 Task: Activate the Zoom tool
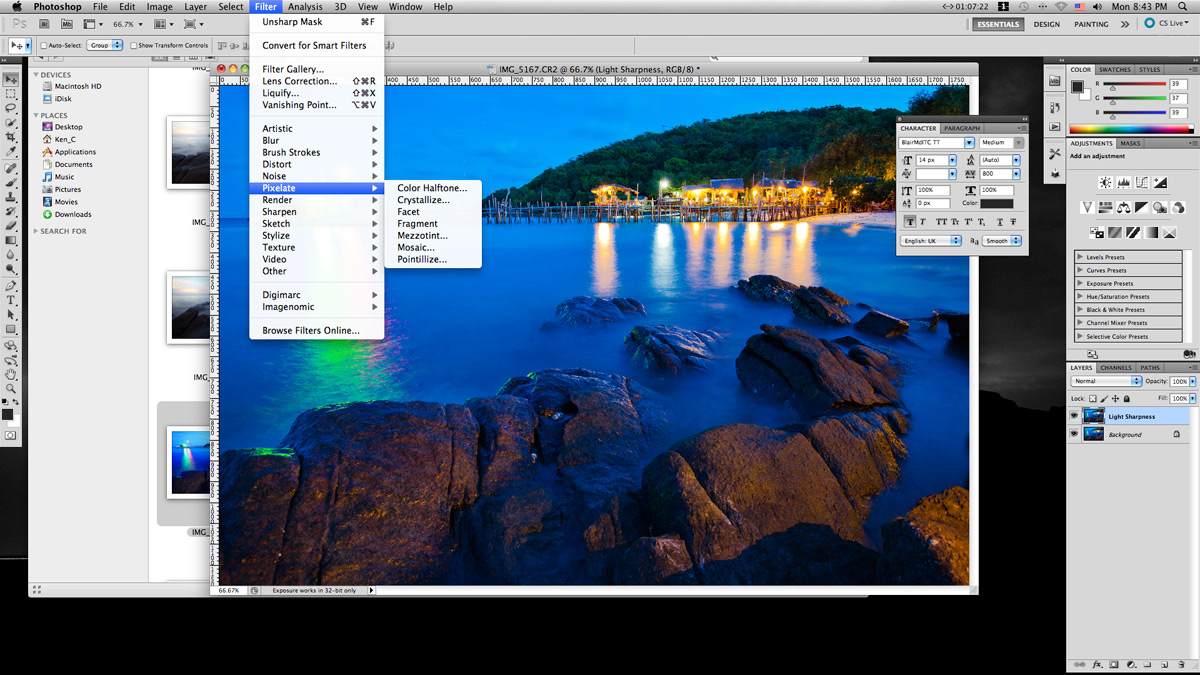tap(11, 388)
